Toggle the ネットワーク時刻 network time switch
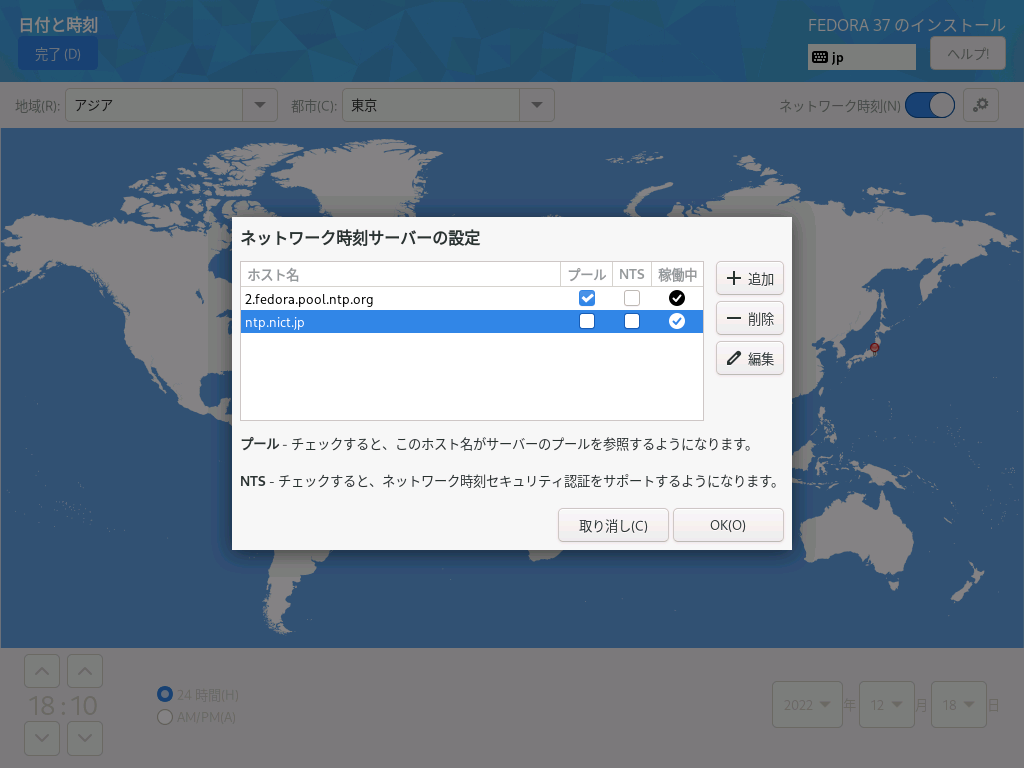 [x=930, y=105]
